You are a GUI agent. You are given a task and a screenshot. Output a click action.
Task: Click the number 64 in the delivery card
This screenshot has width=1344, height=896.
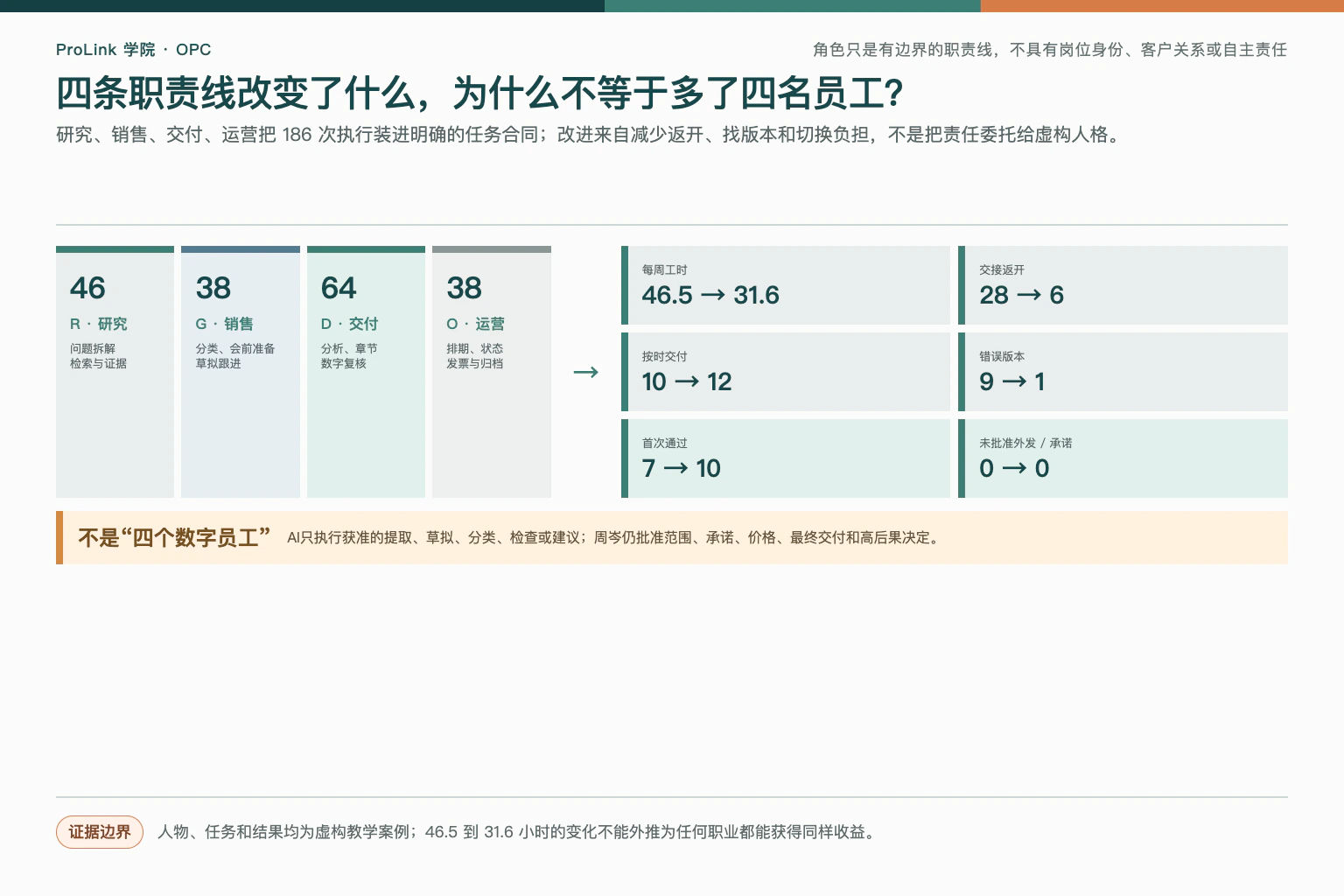tap(339, 288)
